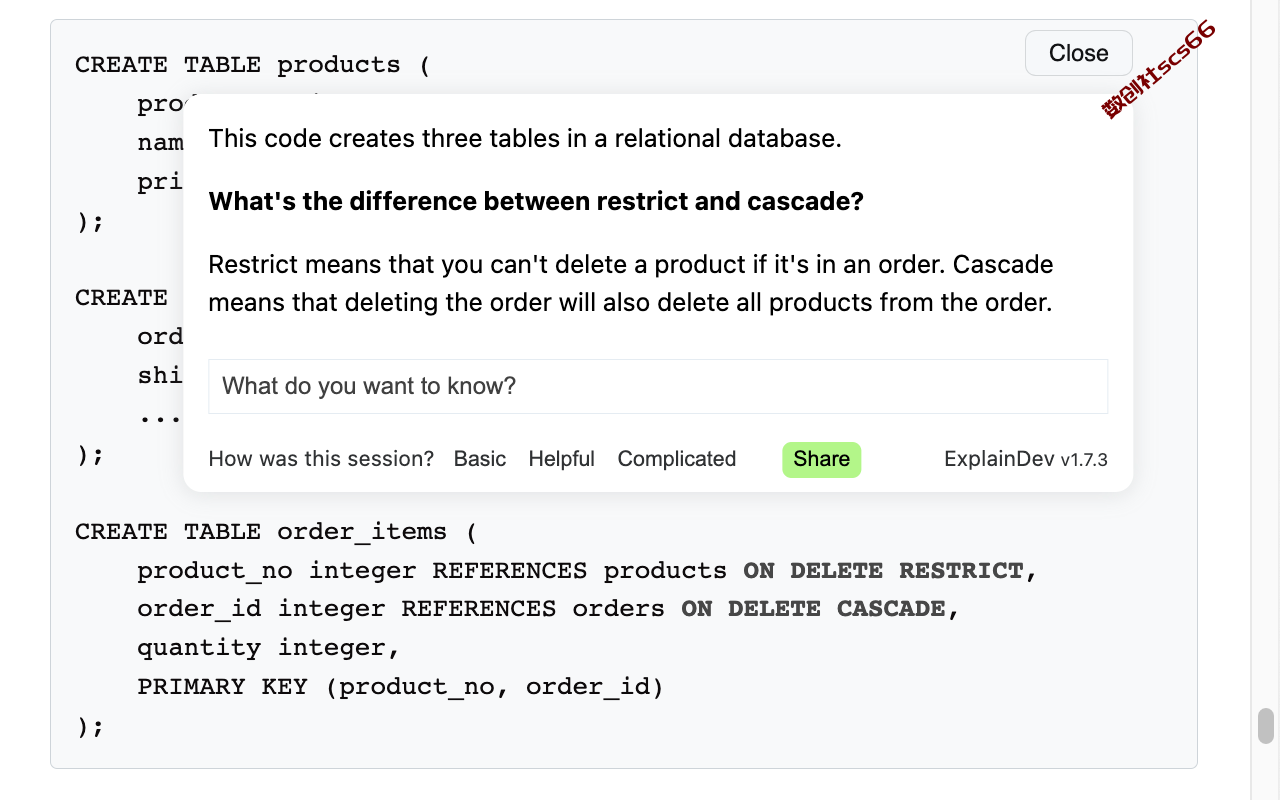Click the bold ON DELETE CASCADE clause
This screenshot has width=1280, height=800.
(x=814, y=609)
